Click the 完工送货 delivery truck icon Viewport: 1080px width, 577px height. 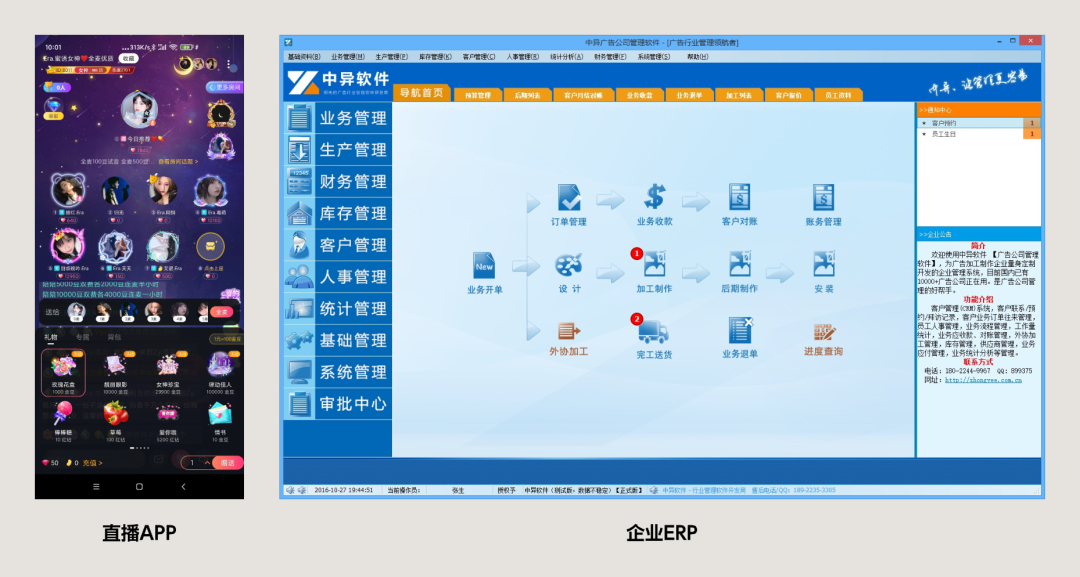point(653,331)
